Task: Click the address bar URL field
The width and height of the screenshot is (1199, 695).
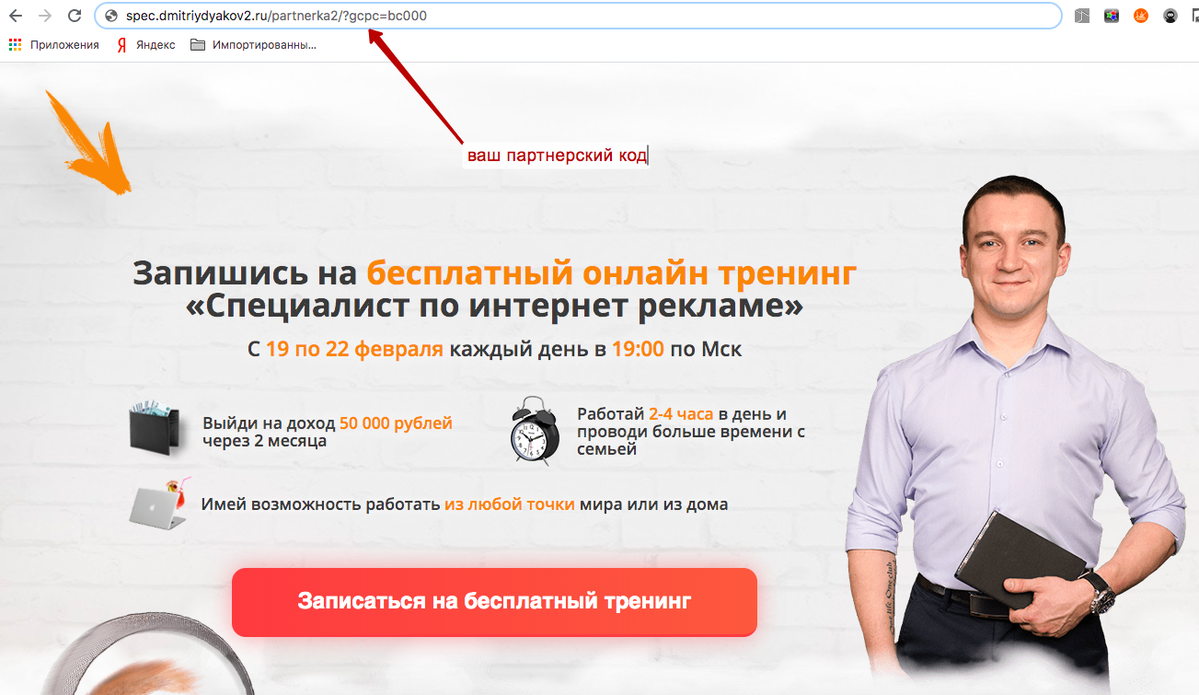Action: (x=578, y=15)
